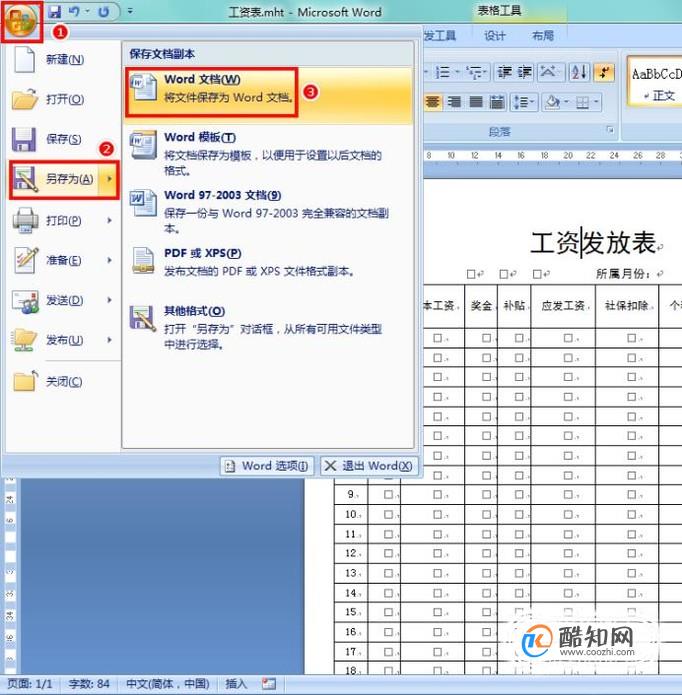Click the row number 10 cell
Image resolution: width=682 pixels, height=695 pixels.
tap(351, 514)
